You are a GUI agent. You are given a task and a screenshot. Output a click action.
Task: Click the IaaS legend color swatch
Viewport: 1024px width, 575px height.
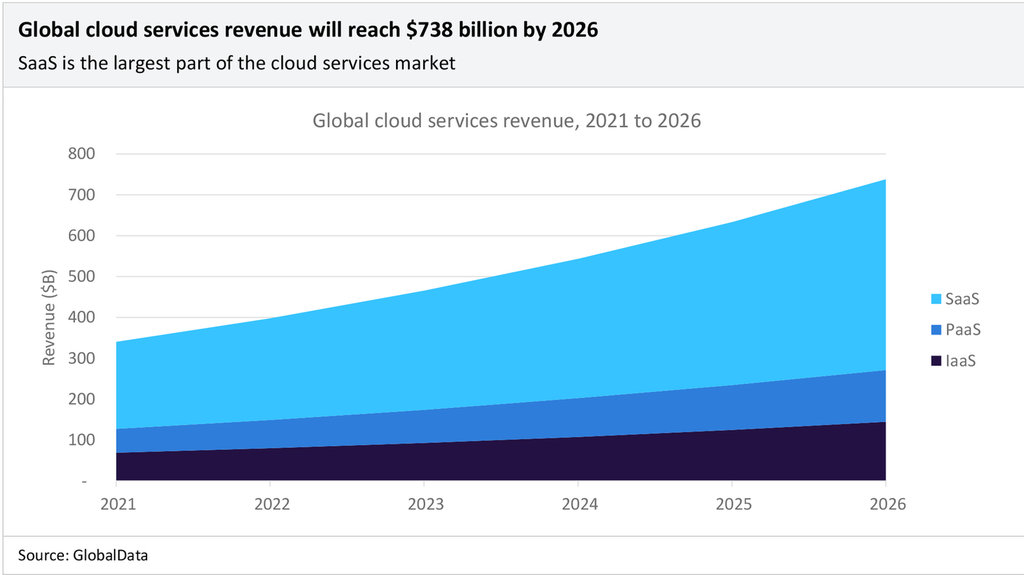click(936, 360)
